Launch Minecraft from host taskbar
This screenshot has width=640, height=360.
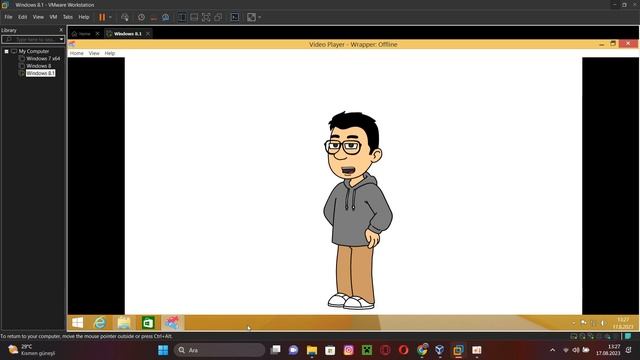367,350
